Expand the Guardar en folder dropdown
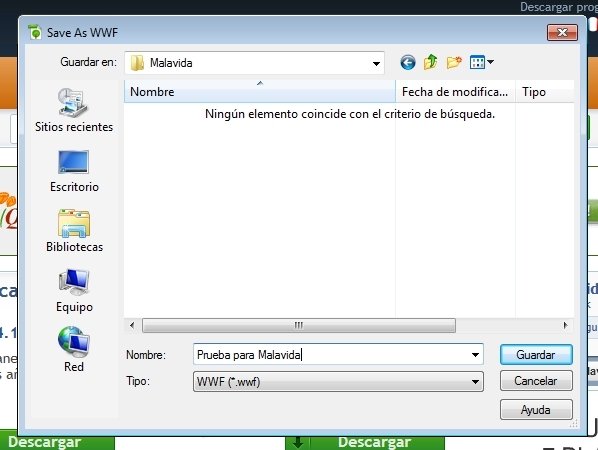This screenshot has width=598, height=450. pos(376,63)
